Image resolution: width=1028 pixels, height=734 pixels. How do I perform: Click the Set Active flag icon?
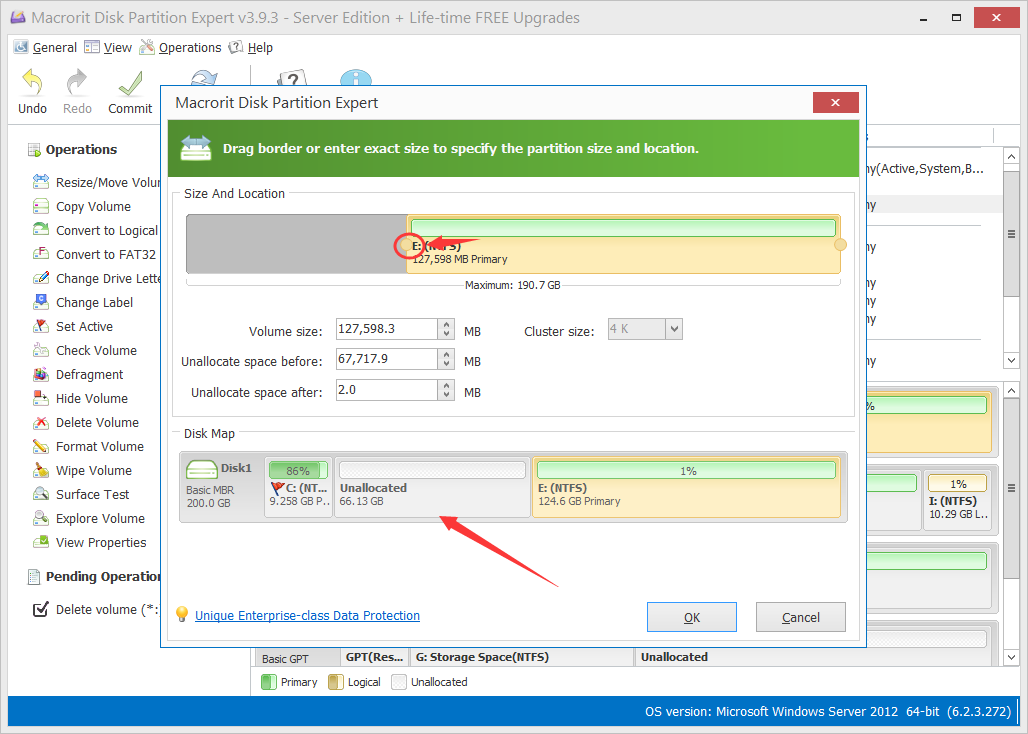41,326
